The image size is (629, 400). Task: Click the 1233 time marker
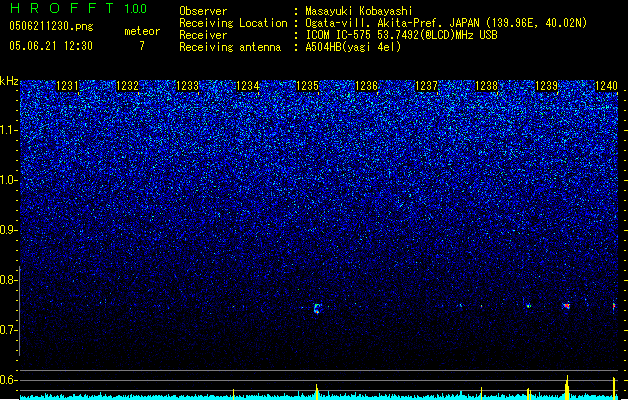tap(187, 86)
